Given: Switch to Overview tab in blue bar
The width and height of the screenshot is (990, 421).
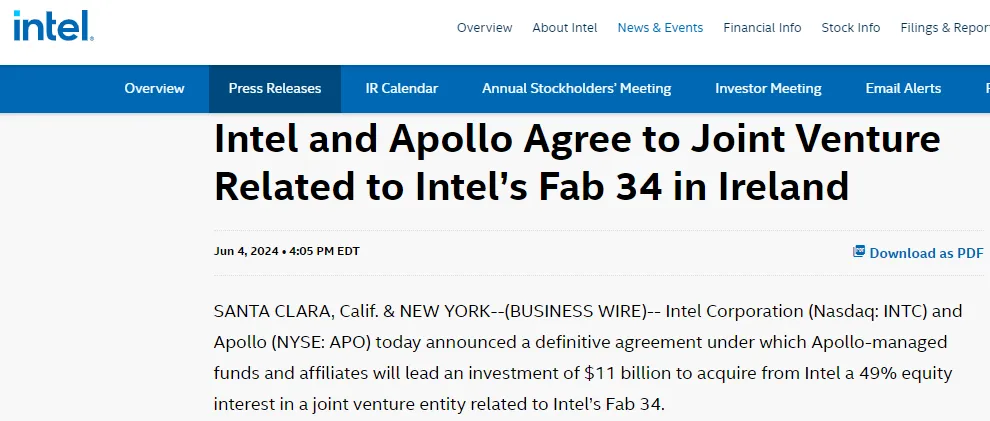Looking at the screenshot, I should tap(154, 89).
